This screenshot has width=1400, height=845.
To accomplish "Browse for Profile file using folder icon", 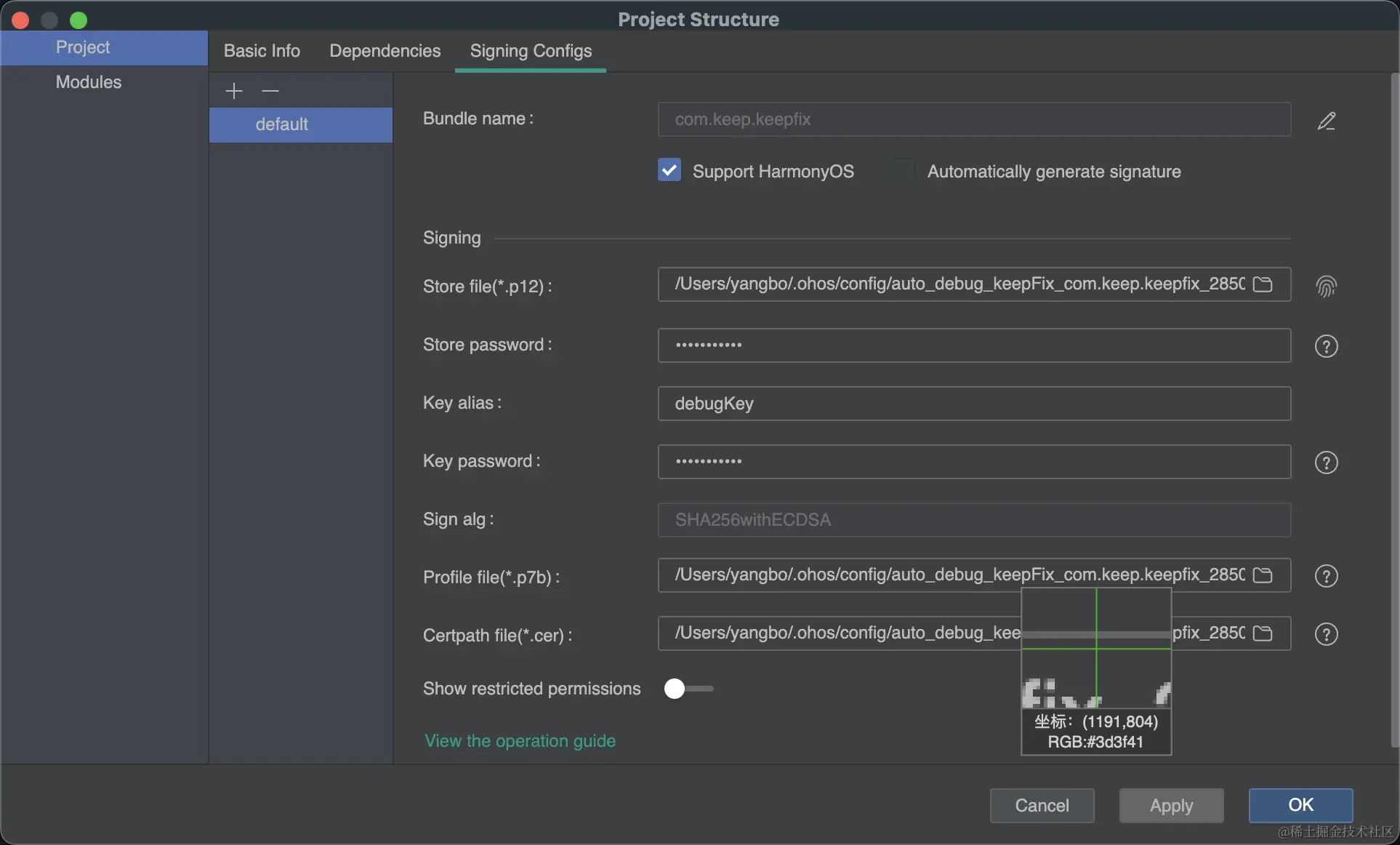I will pos(1263,575).
